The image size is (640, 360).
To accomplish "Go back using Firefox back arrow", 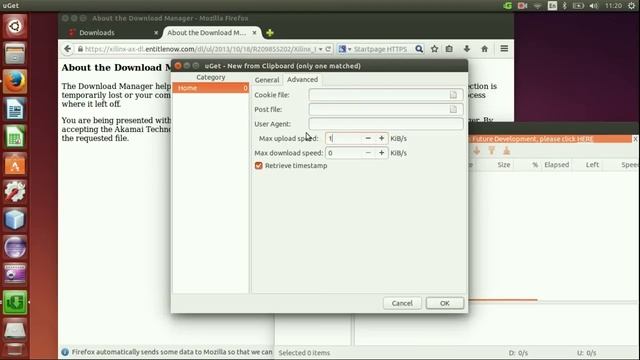I will coord(68,49).
